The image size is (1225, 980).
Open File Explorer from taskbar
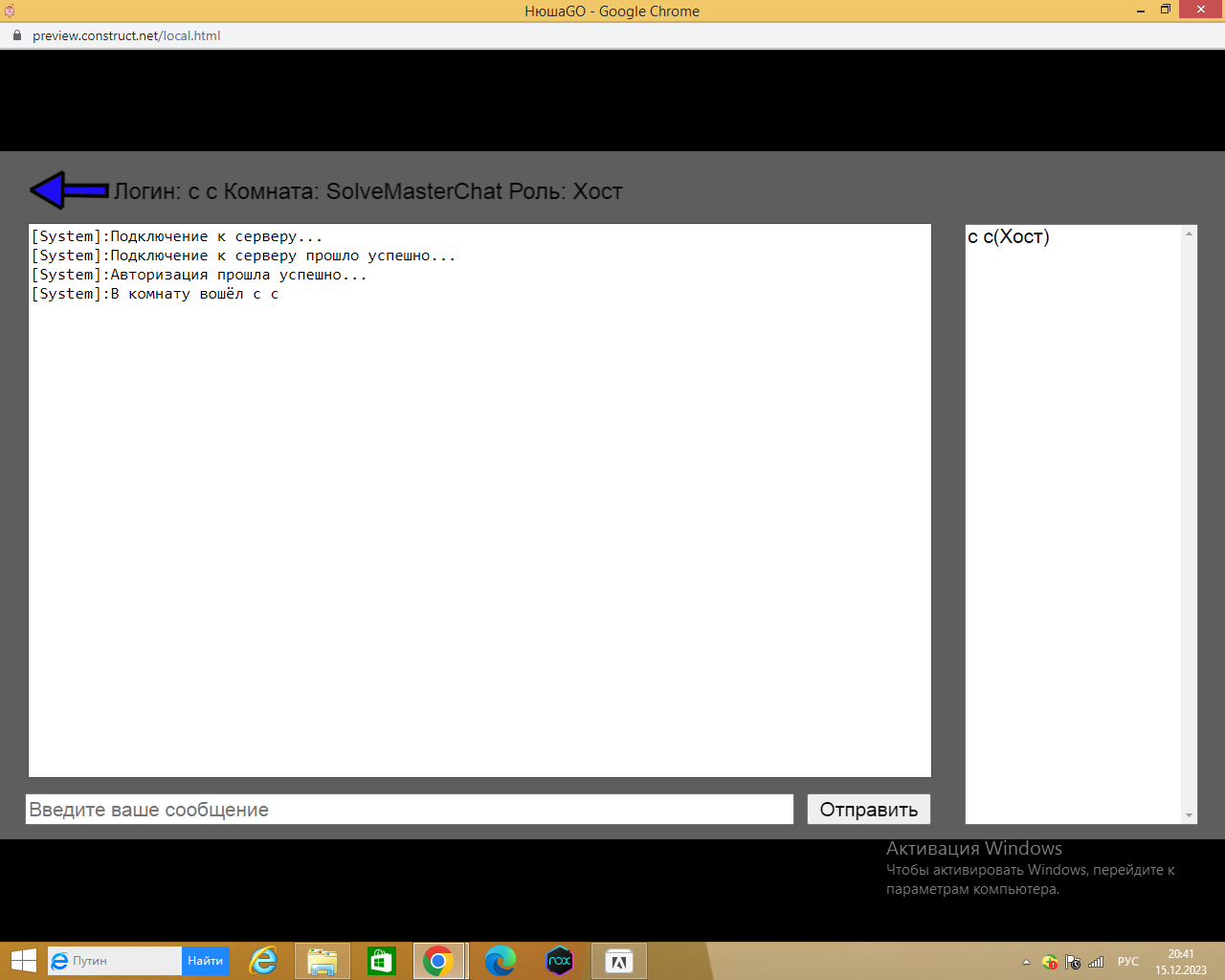point(323,961)
